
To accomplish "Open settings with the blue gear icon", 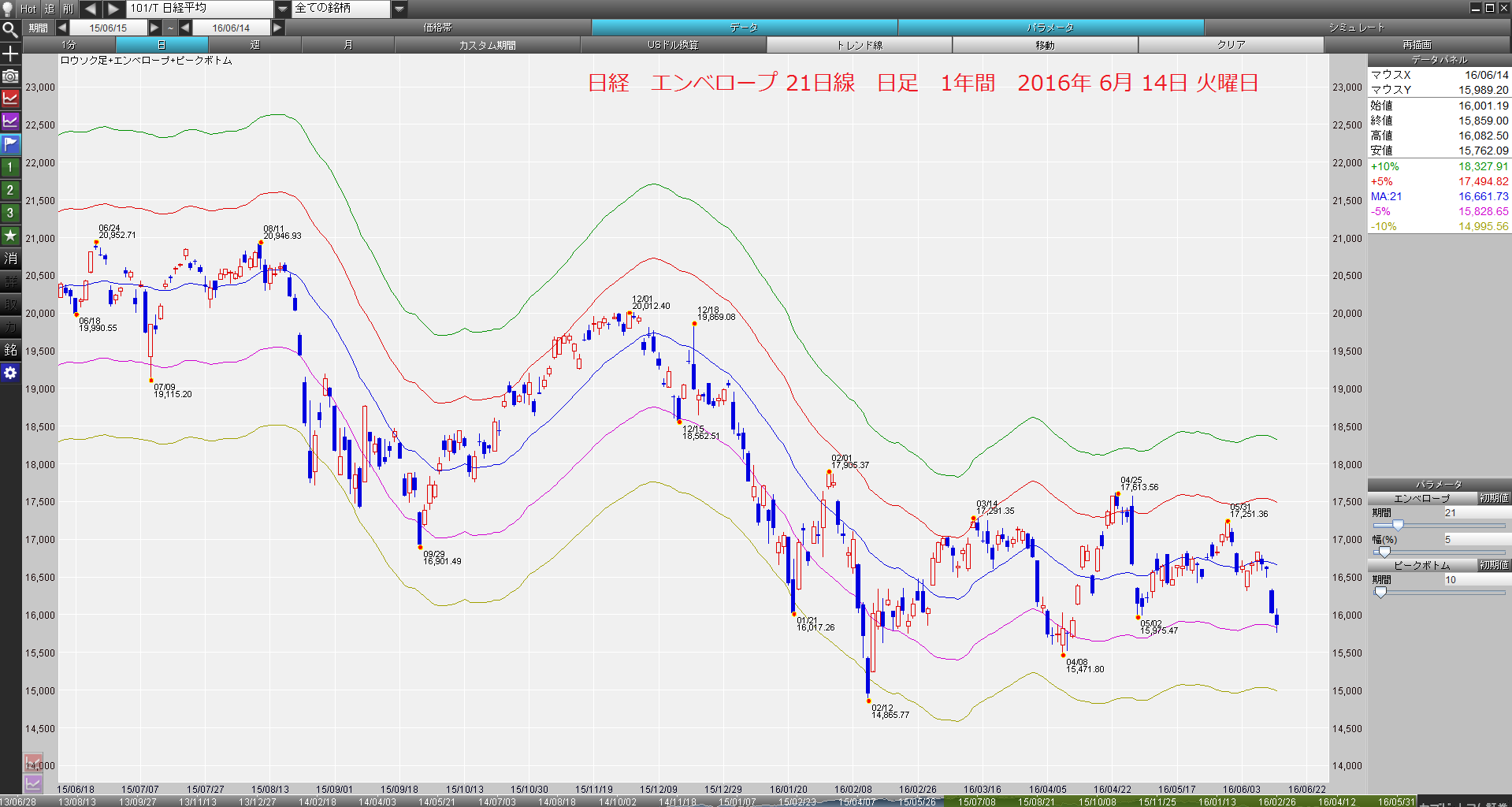I will (x=10, y=373).
